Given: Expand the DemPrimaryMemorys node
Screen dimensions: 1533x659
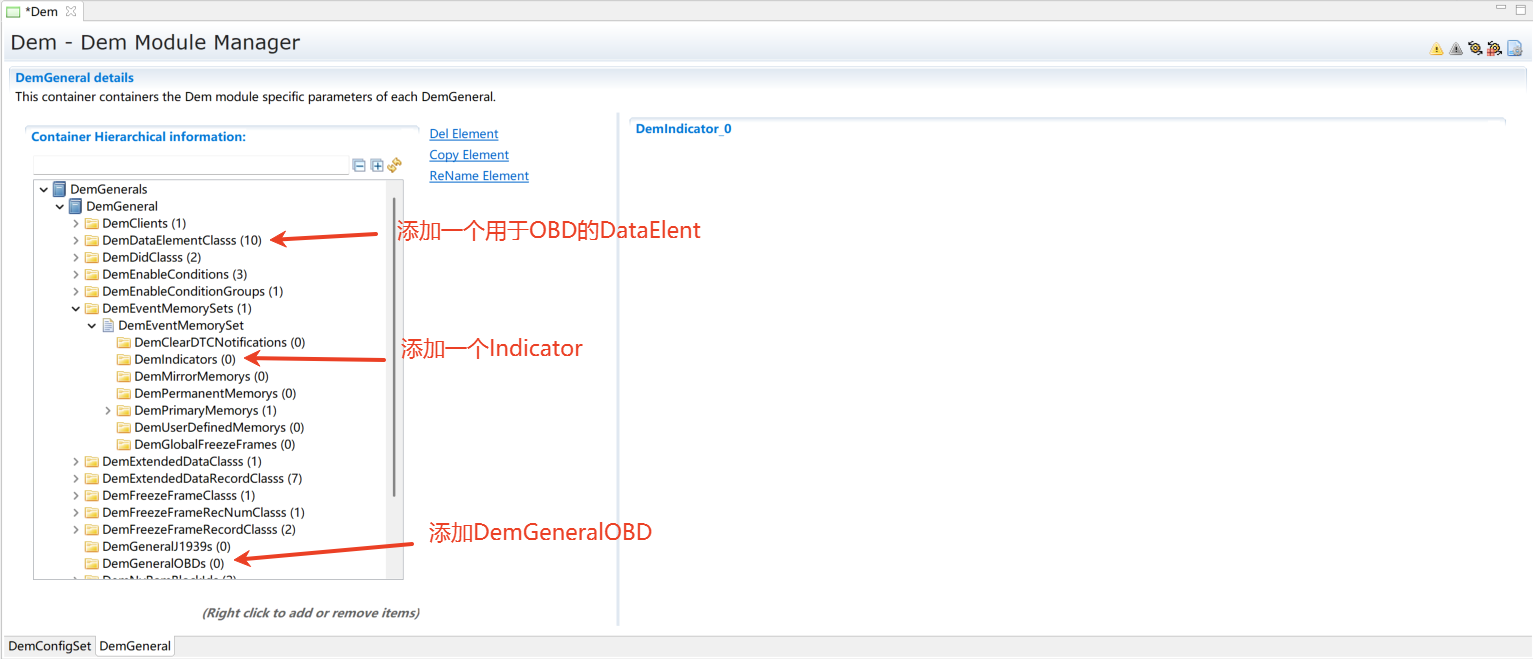Looking at the screenshot, I should click(x=108, y=411).
